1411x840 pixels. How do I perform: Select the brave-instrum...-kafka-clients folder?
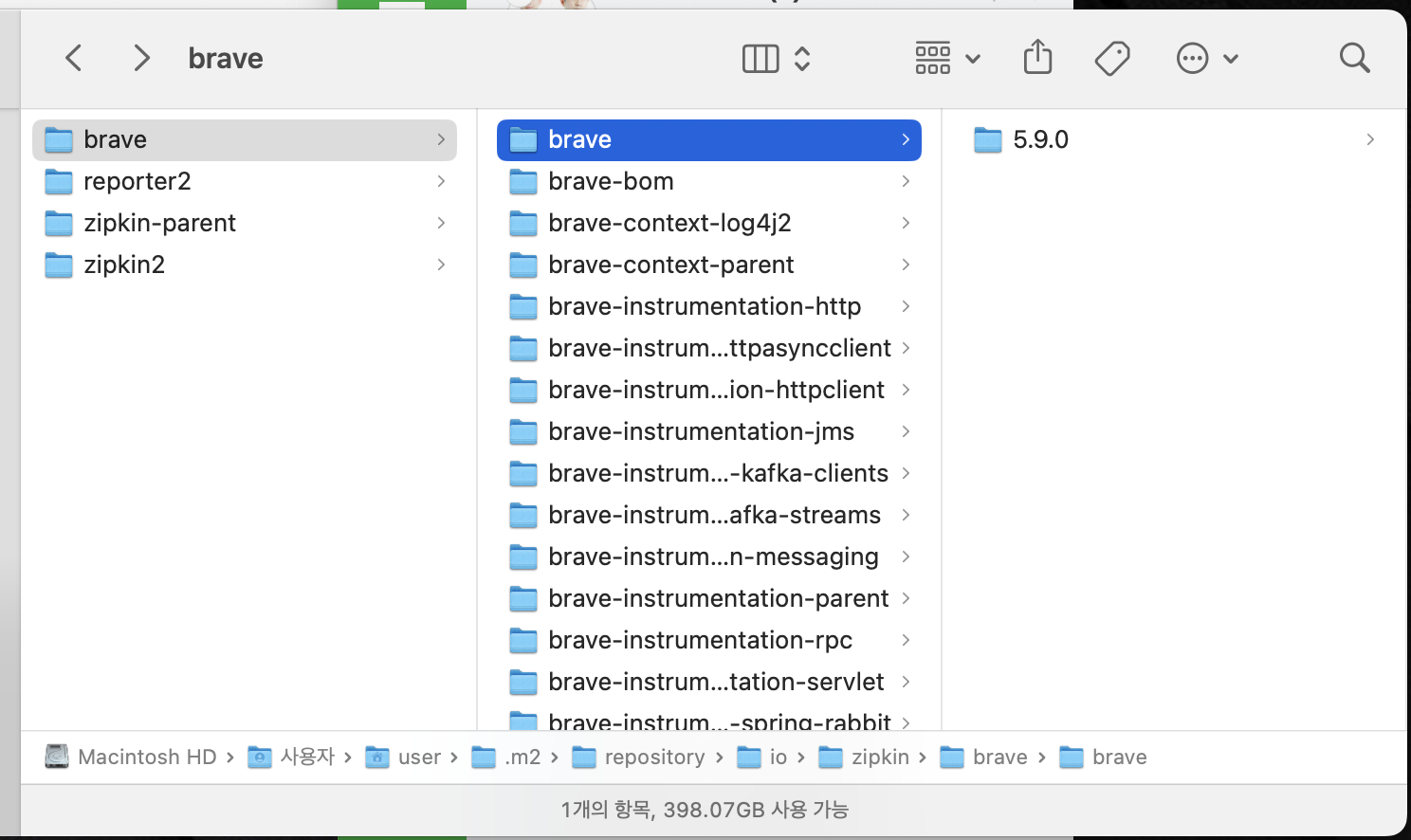pyautogui.click(x=709, y=473)
